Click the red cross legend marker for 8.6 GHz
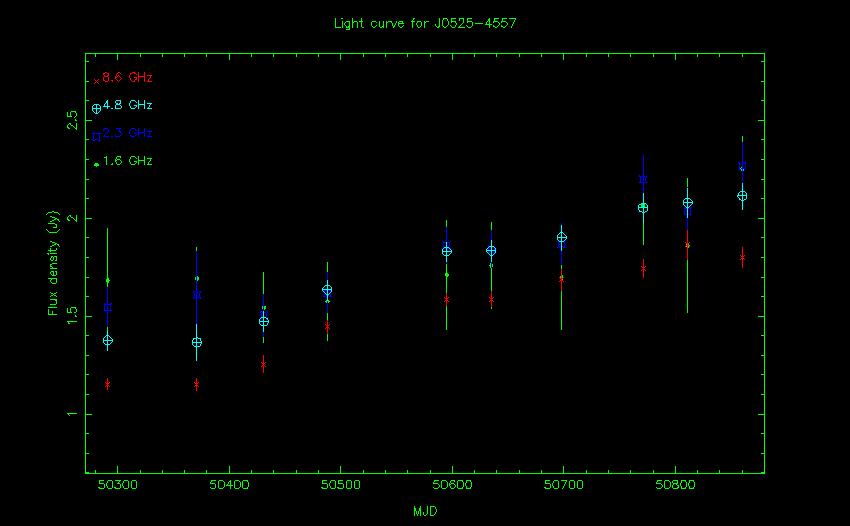This screenshot has width=850, height=526. 96,82
